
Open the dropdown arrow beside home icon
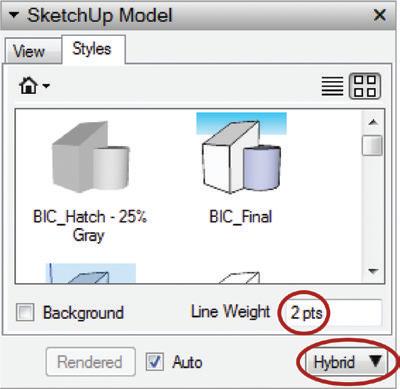click(46, 86)
